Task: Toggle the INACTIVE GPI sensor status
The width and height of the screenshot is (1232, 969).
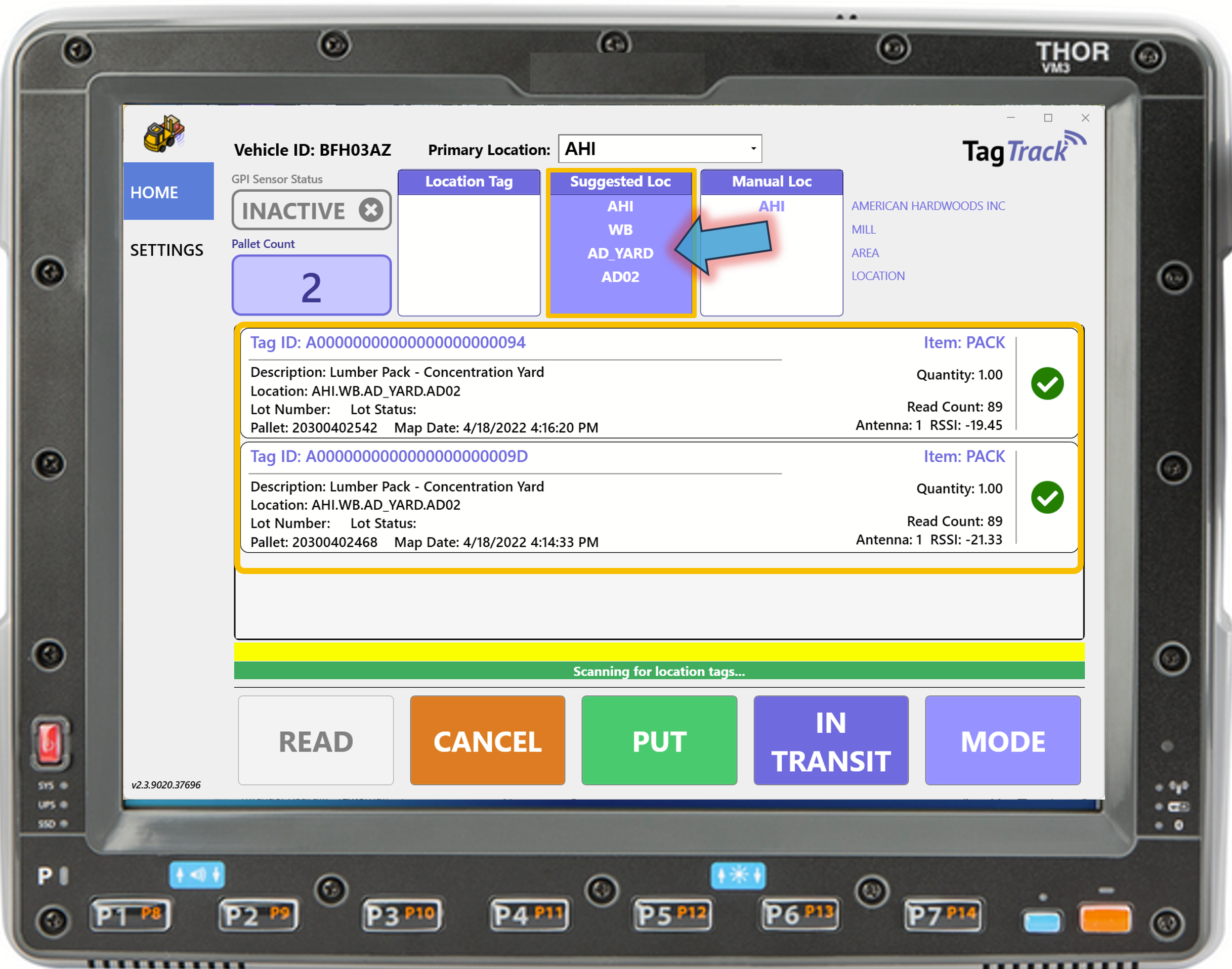Action: click(294, 210)
